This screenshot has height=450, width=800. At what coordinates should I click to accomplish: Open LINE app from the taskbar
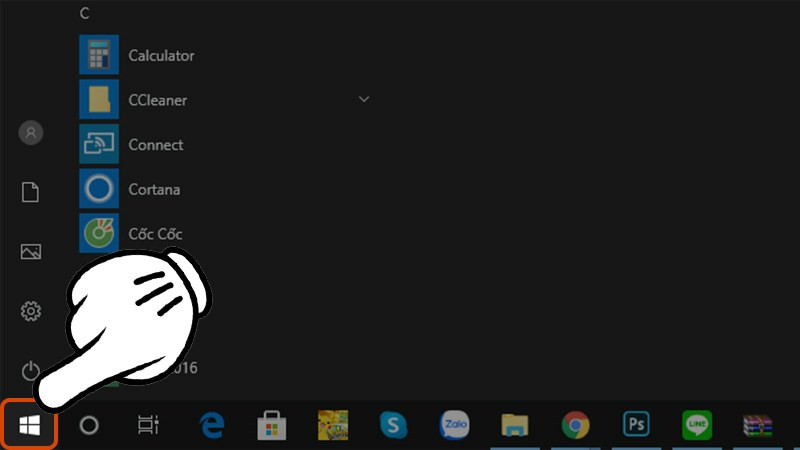coord(696,425)
